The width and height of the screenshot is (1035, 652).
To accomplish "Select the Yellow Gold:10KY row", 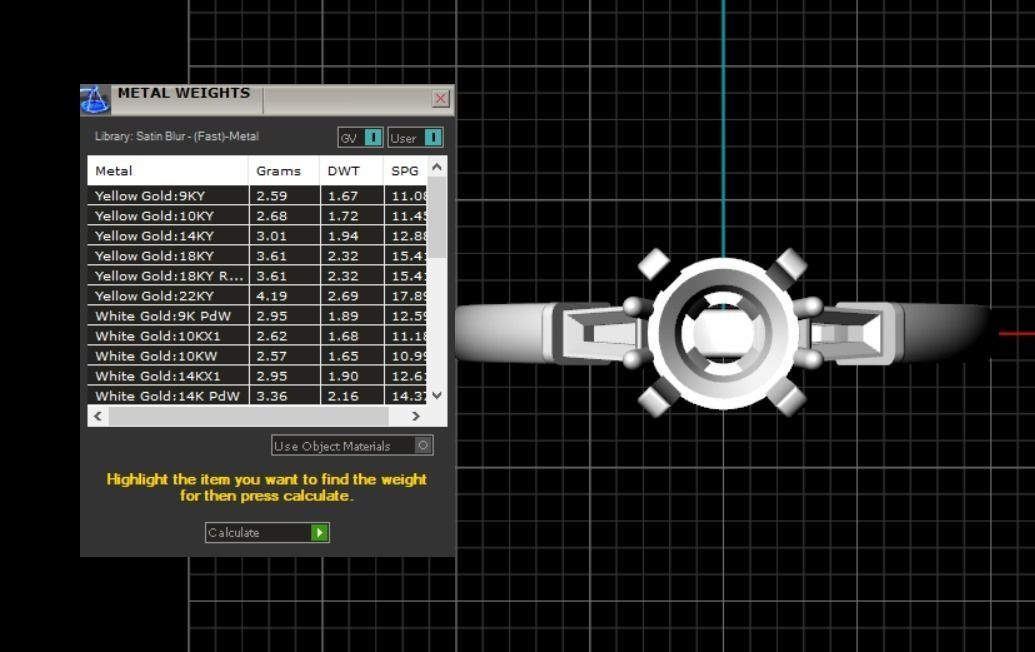I will (258, 216).
